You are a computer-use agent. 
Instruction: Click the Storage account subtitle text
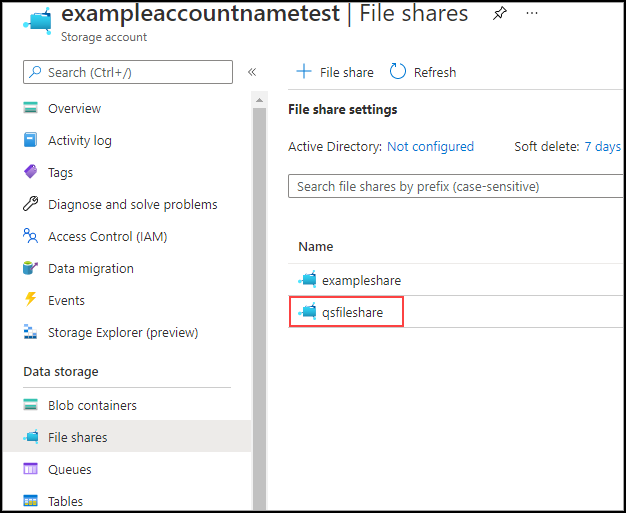click(x=104, y=37)
